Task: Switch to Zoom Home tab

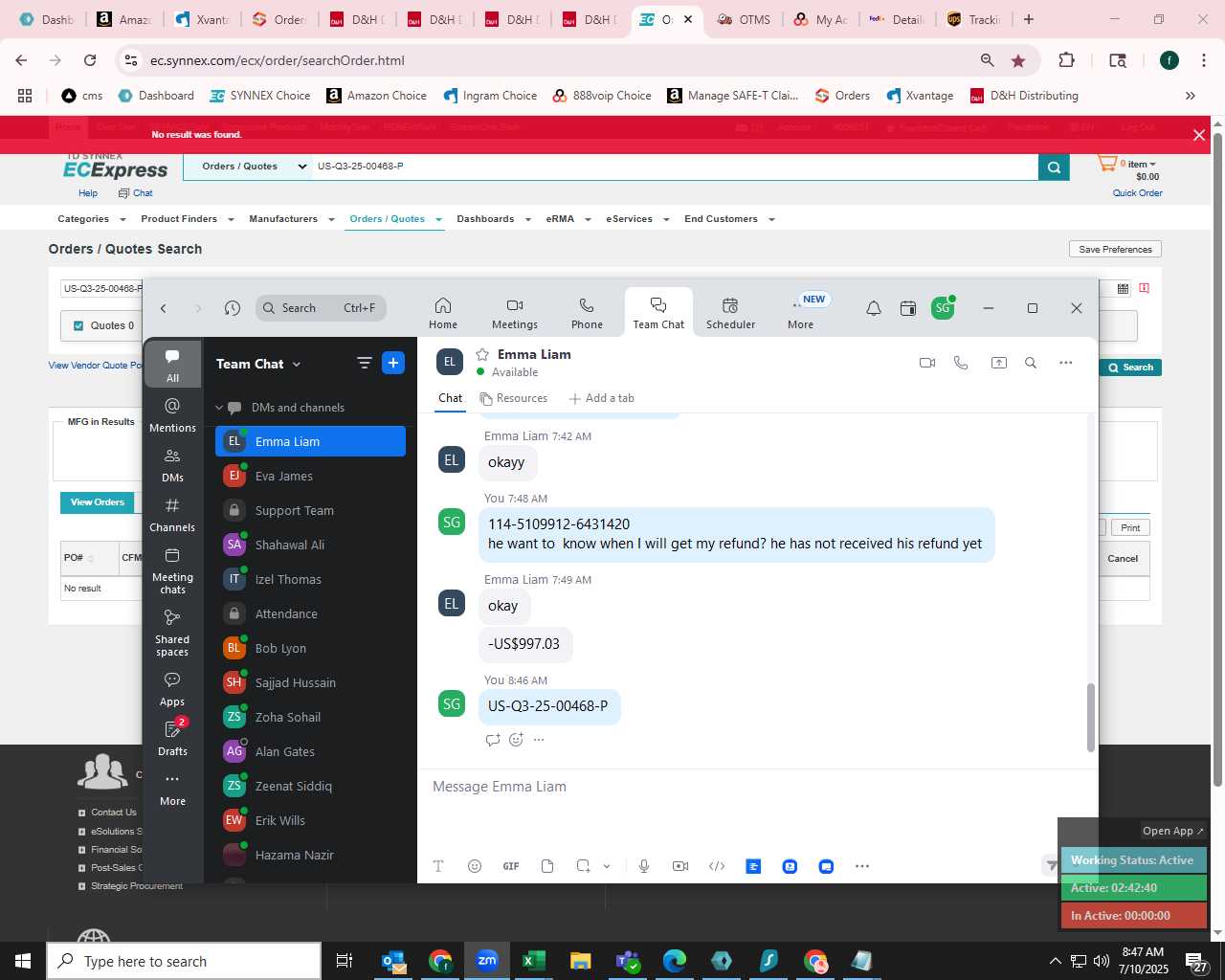Action: point(443,313)
